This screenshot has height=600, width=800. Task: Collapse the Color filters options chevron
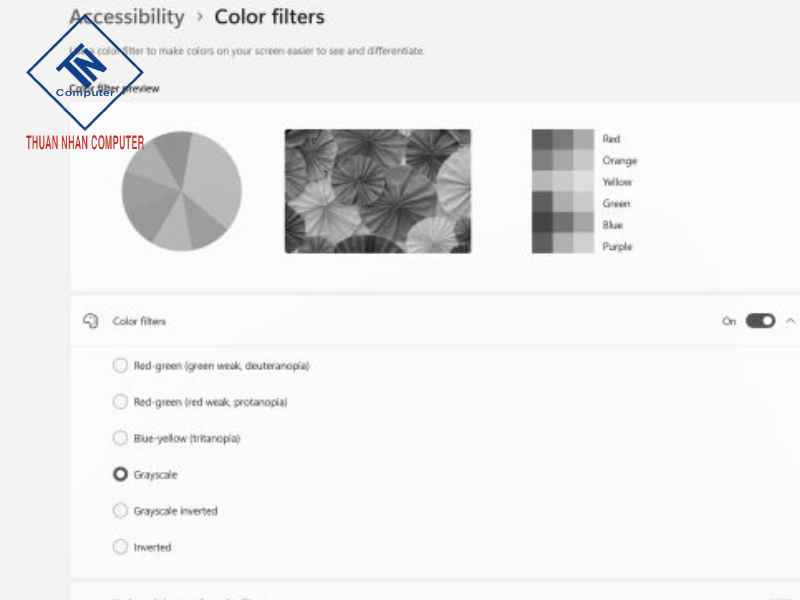click(790, 321)
